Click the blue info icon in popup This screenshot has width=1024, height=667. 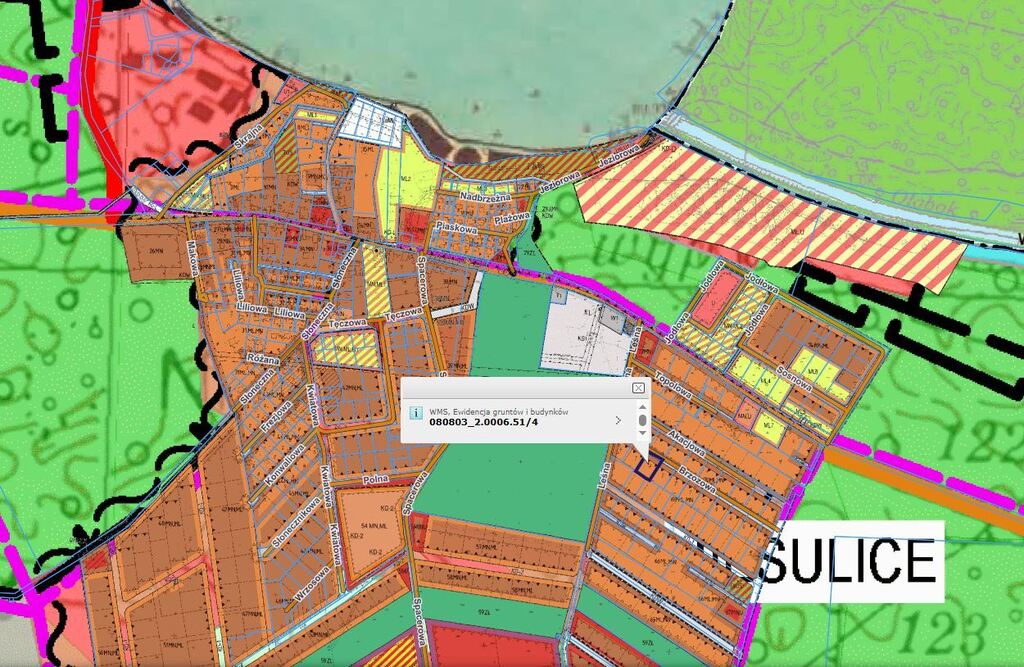[x=416, y=411]
